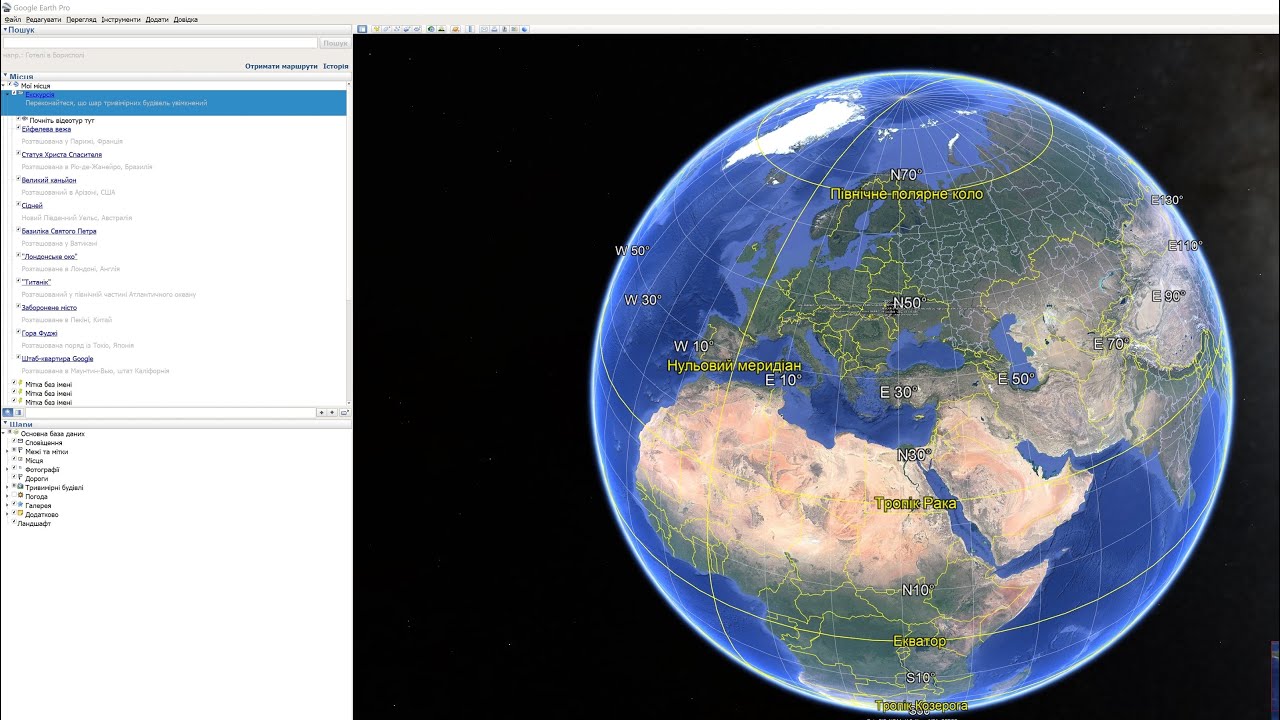Enable the Погода layer checkbox

pos(14,495)
